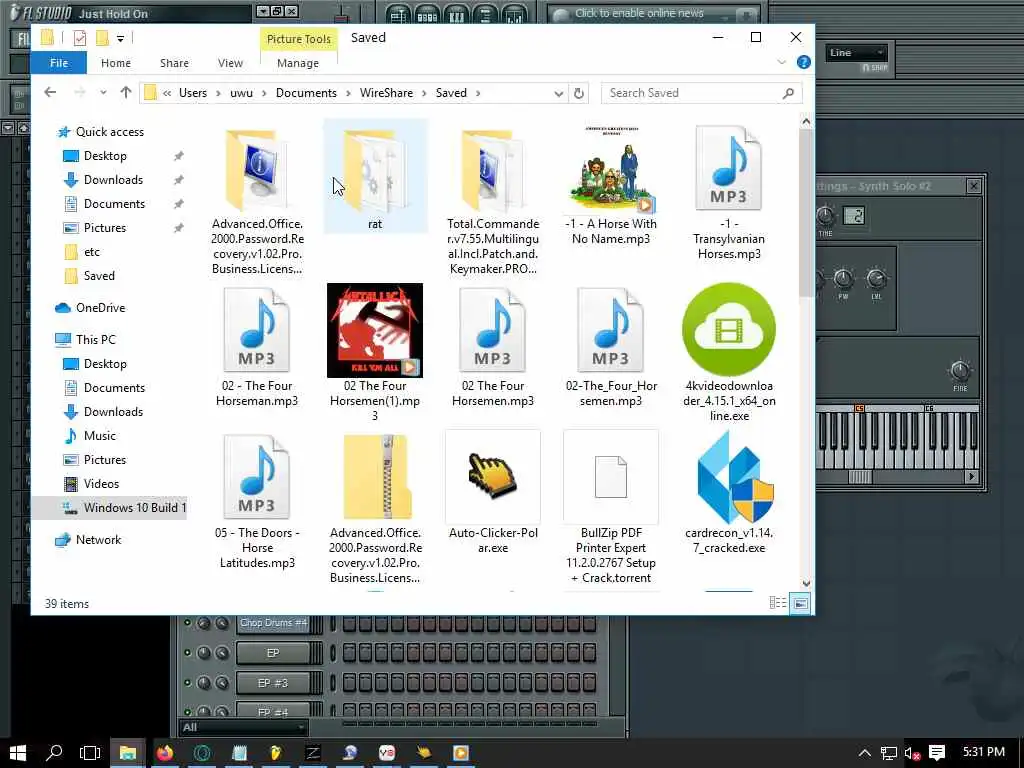Image resolution: width=1024 pixels, height=768 pixels.
Task: Click the EP channel button in FL Studio
Action: click(x=273, y=653)
